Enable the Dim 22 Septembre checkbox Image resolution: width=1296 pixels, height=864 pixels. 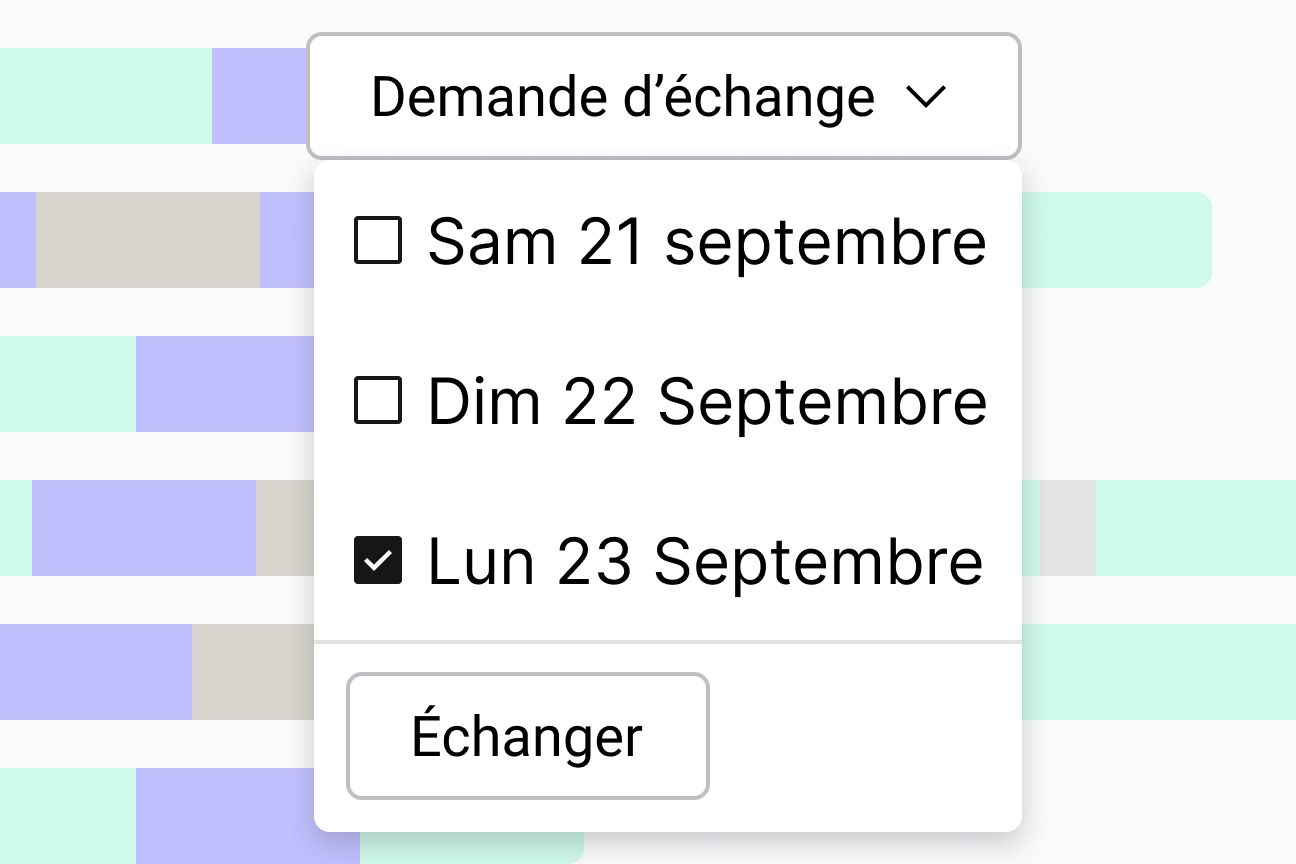378,401
